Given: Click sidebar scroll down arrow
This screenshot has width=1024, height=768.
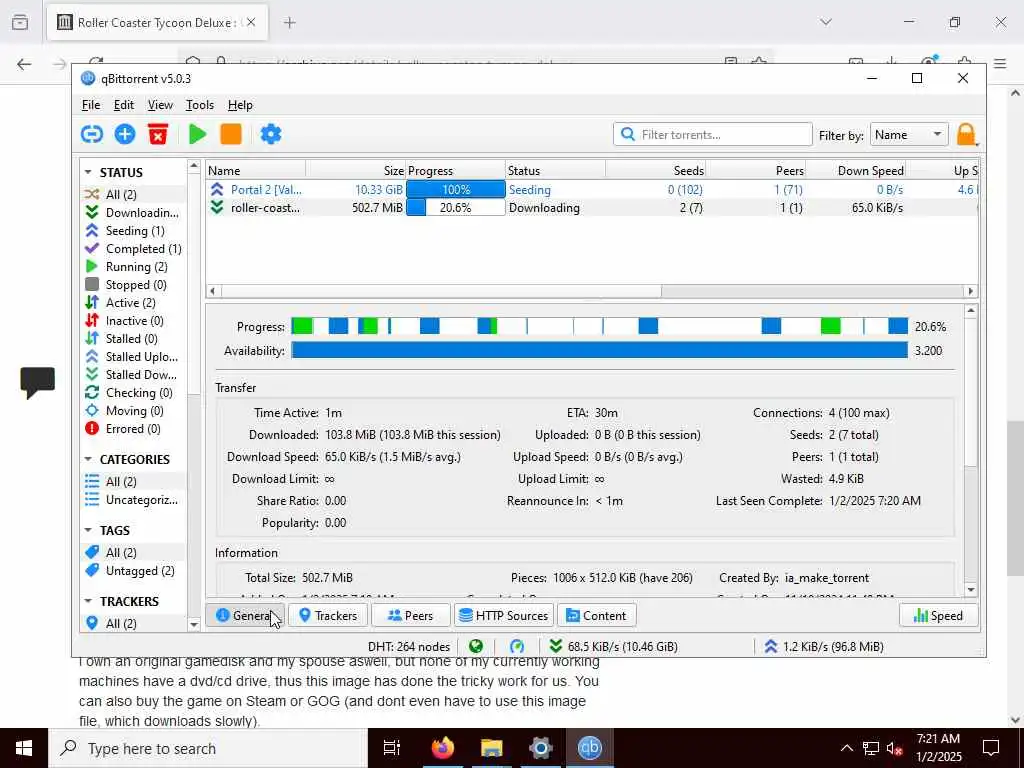Looking at the screenshot, I should pos(193,625).
